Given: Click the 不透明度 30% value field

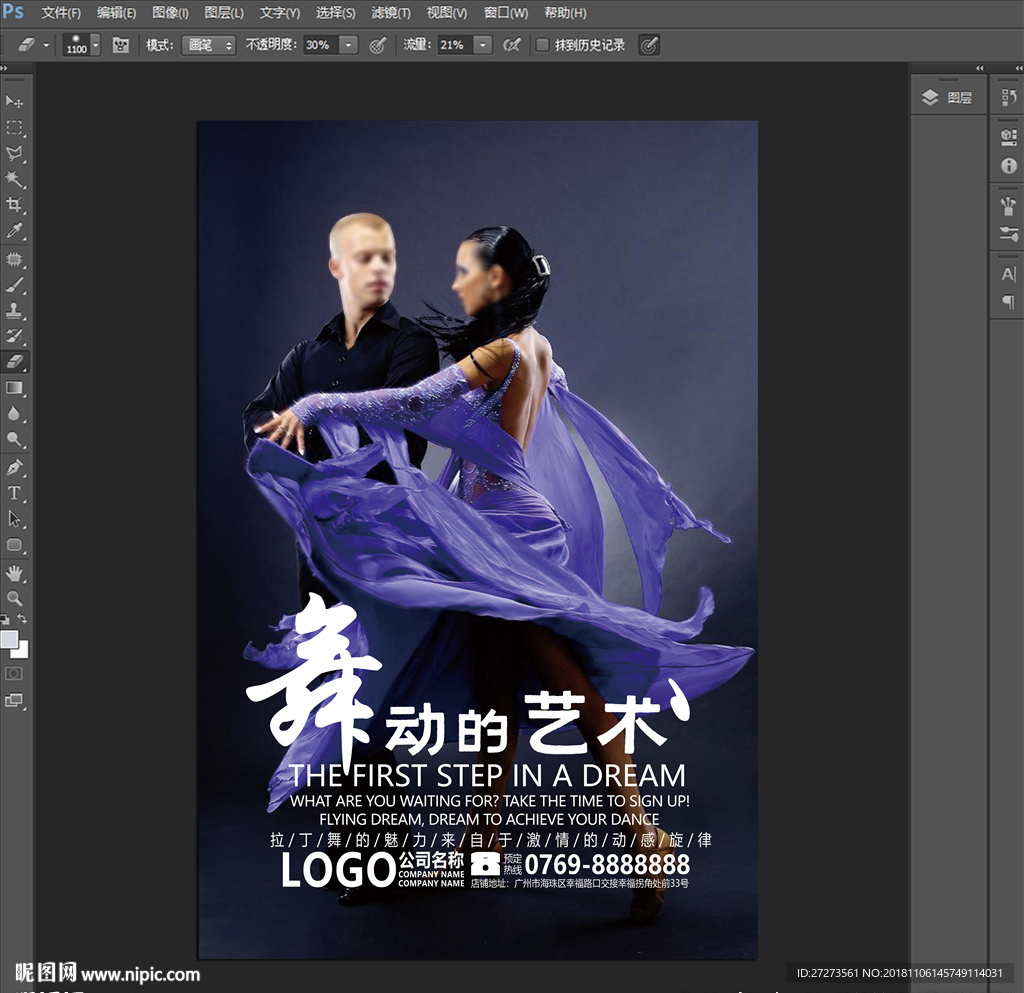Looking at the screenshot, I should (321, 45).
